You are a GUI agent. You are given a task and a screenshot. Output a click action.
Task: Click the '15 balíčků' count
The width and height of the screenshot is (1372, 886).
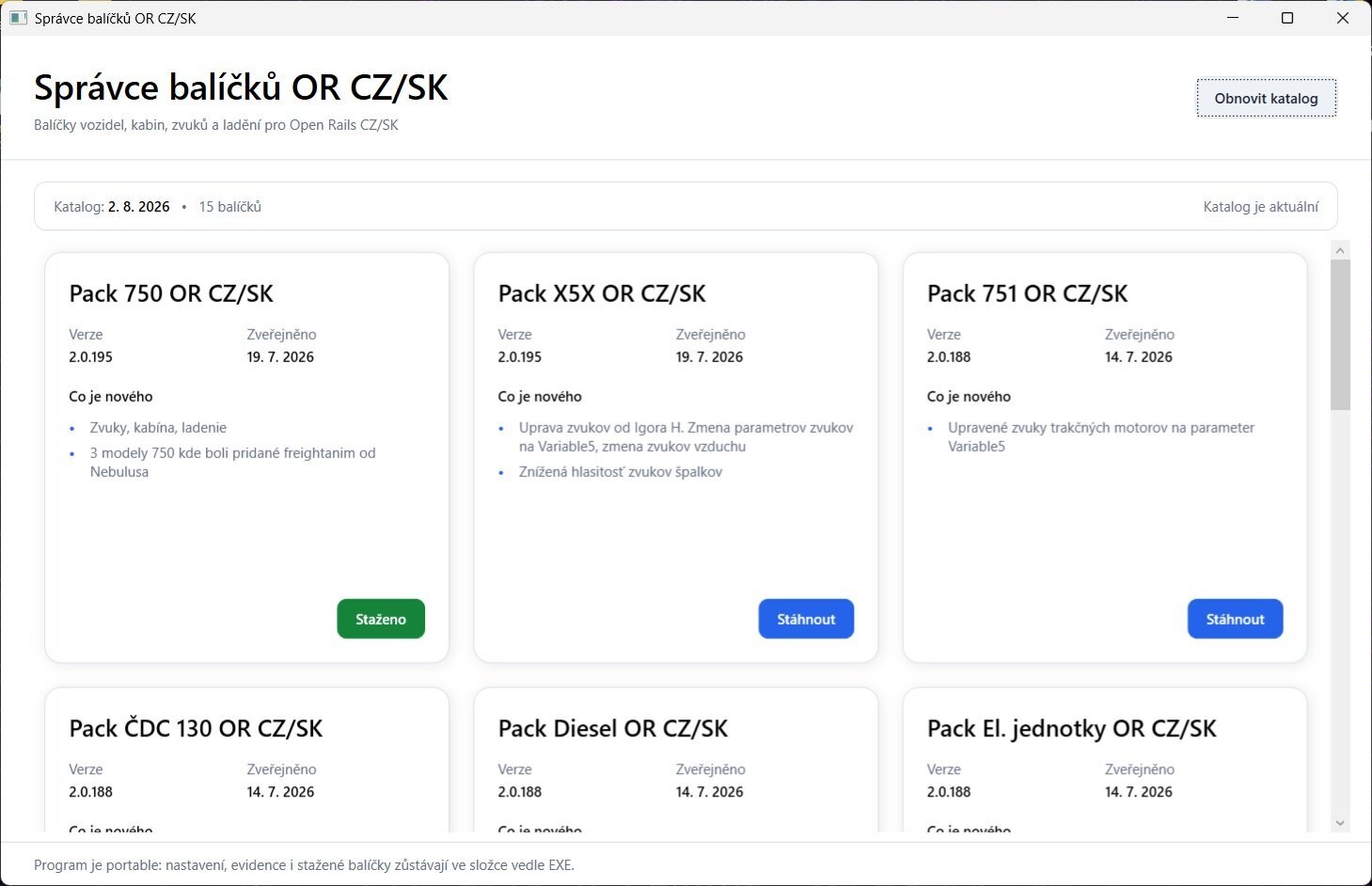(230, 207)
